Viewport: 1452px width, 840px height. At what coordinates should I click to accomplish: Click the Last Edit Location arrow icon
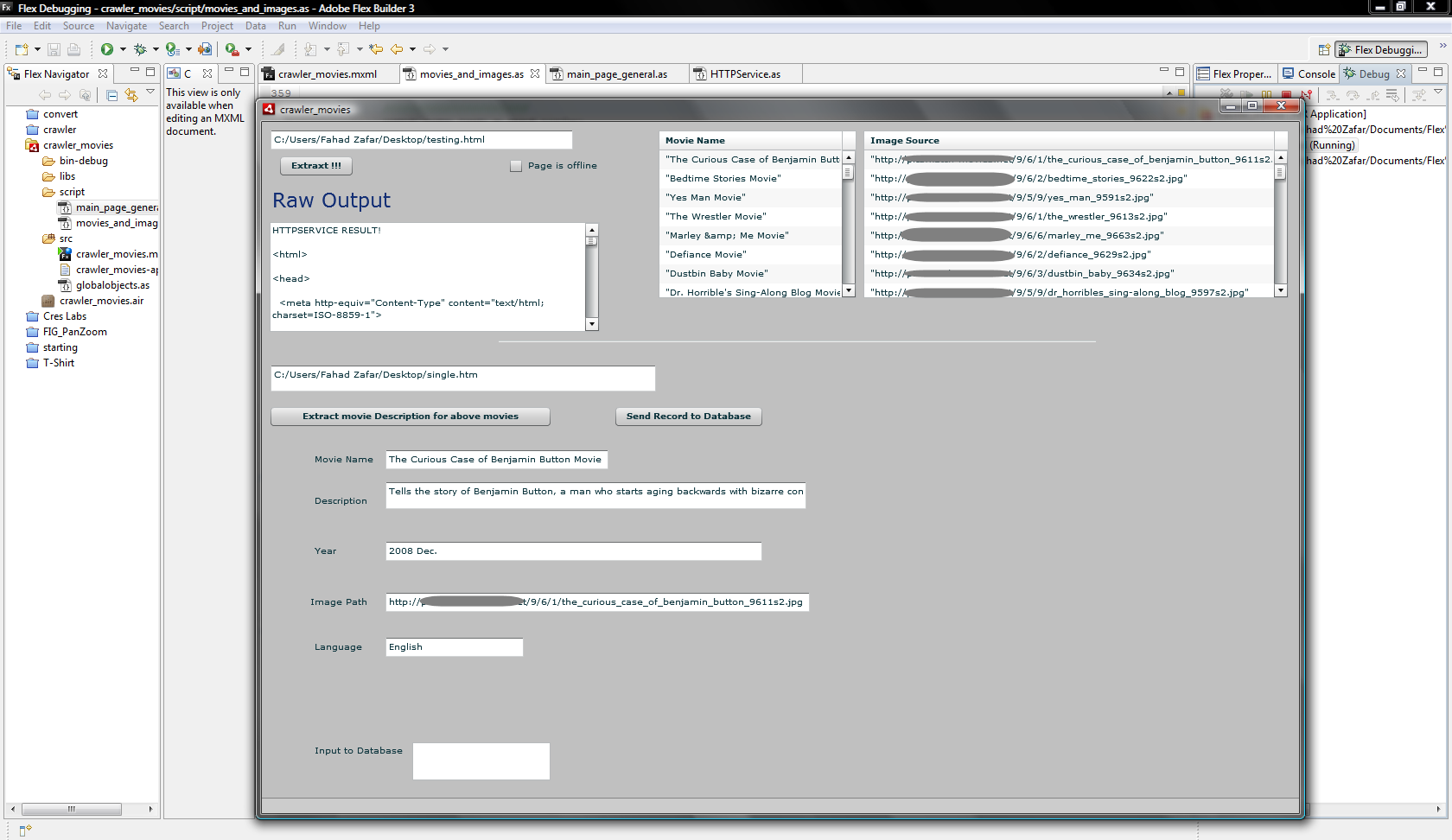coord(375,49)
